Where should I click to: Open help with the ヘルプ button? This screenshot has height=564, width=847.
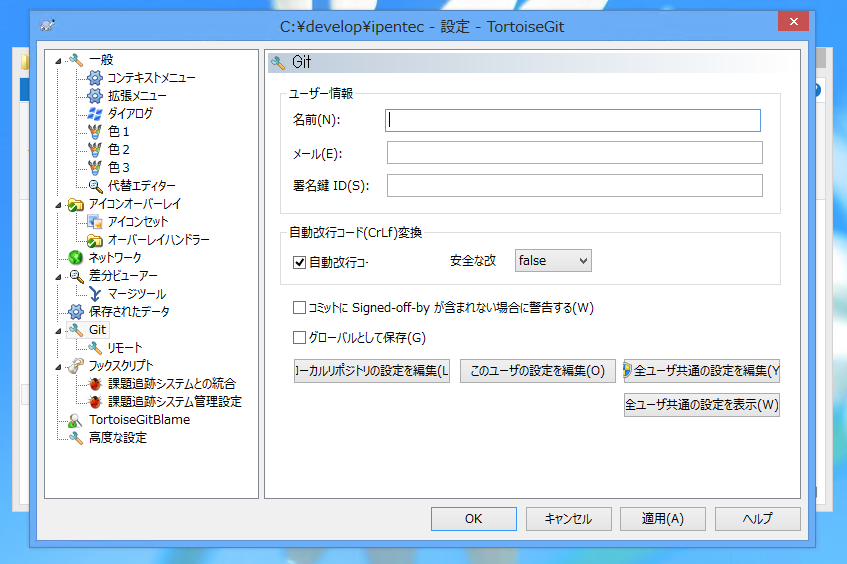pos(758,519)
